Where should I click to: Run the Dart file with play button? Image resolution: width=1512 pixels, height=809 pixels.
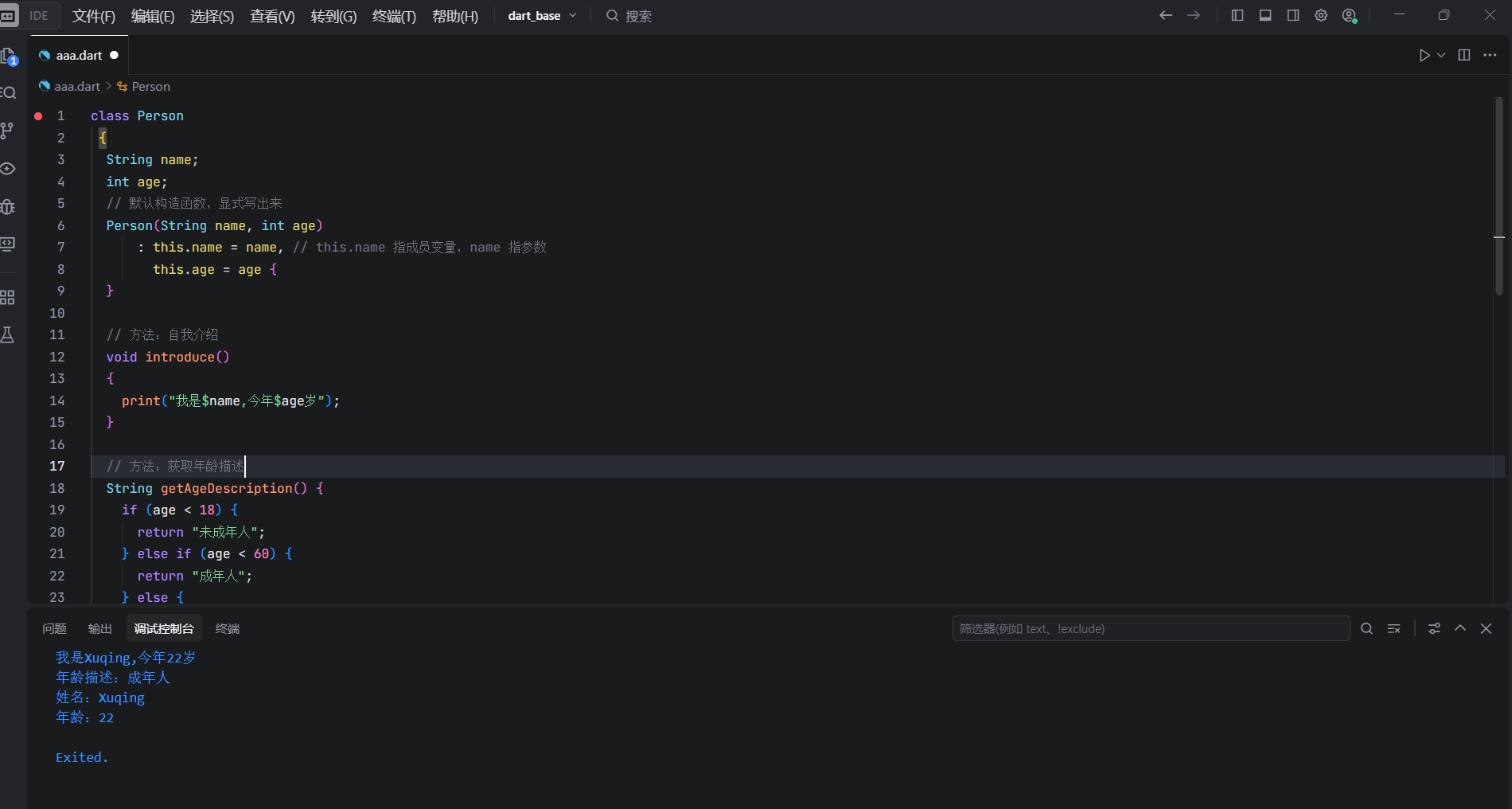[1424, 55]
